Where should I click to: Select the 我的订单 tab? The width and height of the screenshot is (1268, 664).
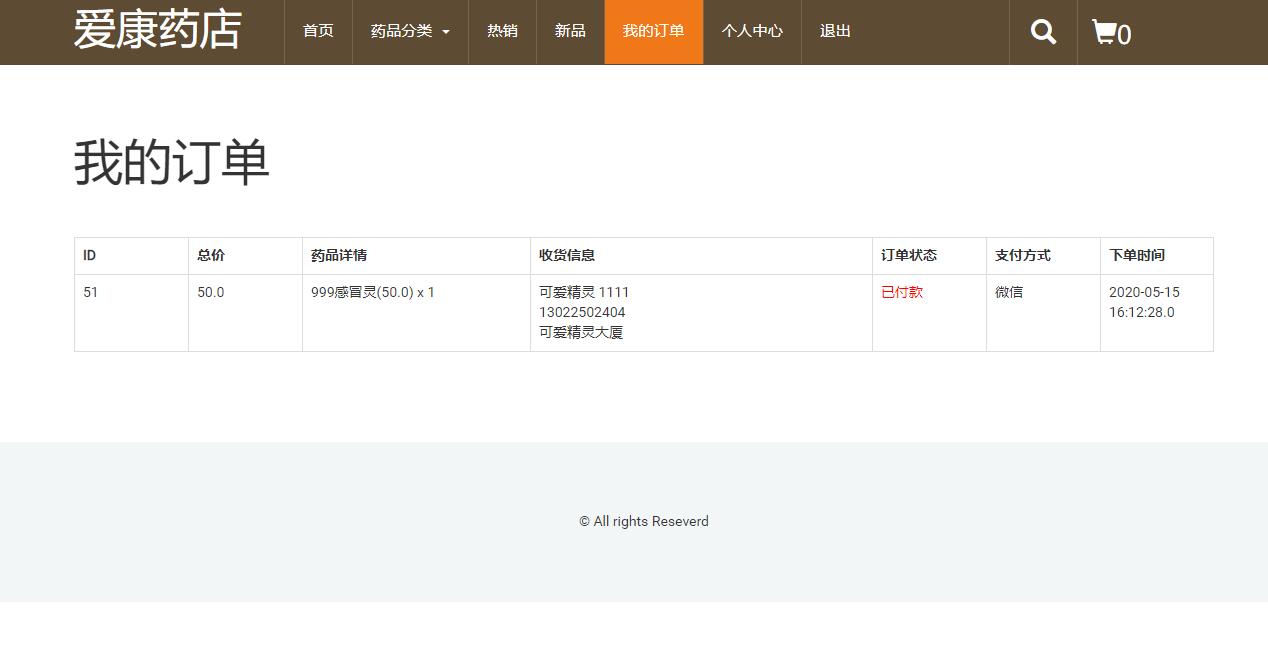653,31
